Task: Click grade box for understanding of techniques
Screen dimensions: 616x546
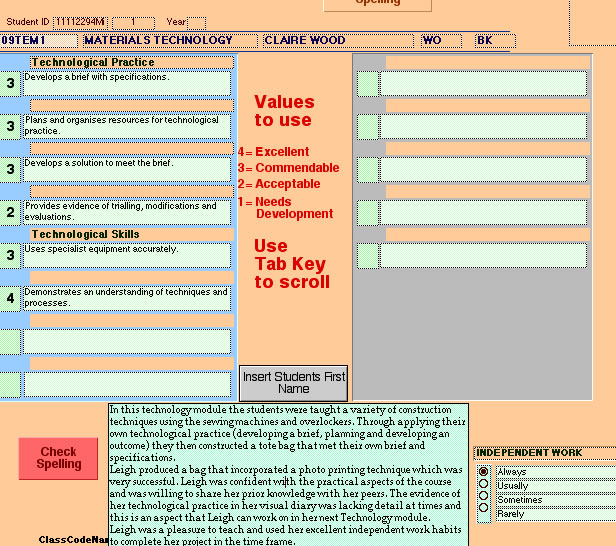Action: click(x=10, y=299)
